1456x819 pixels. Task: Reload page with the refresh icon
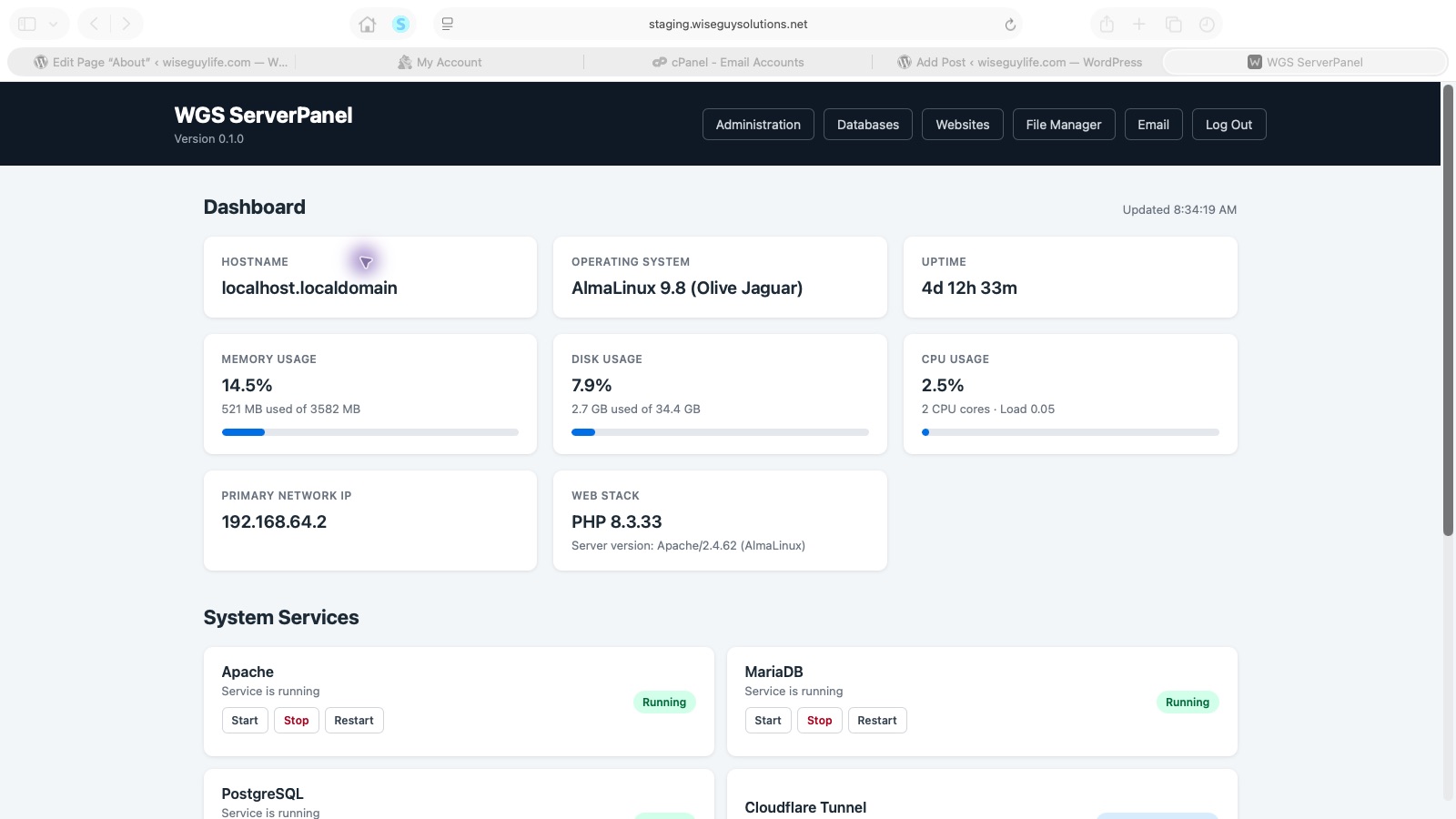coord(1010,25)
